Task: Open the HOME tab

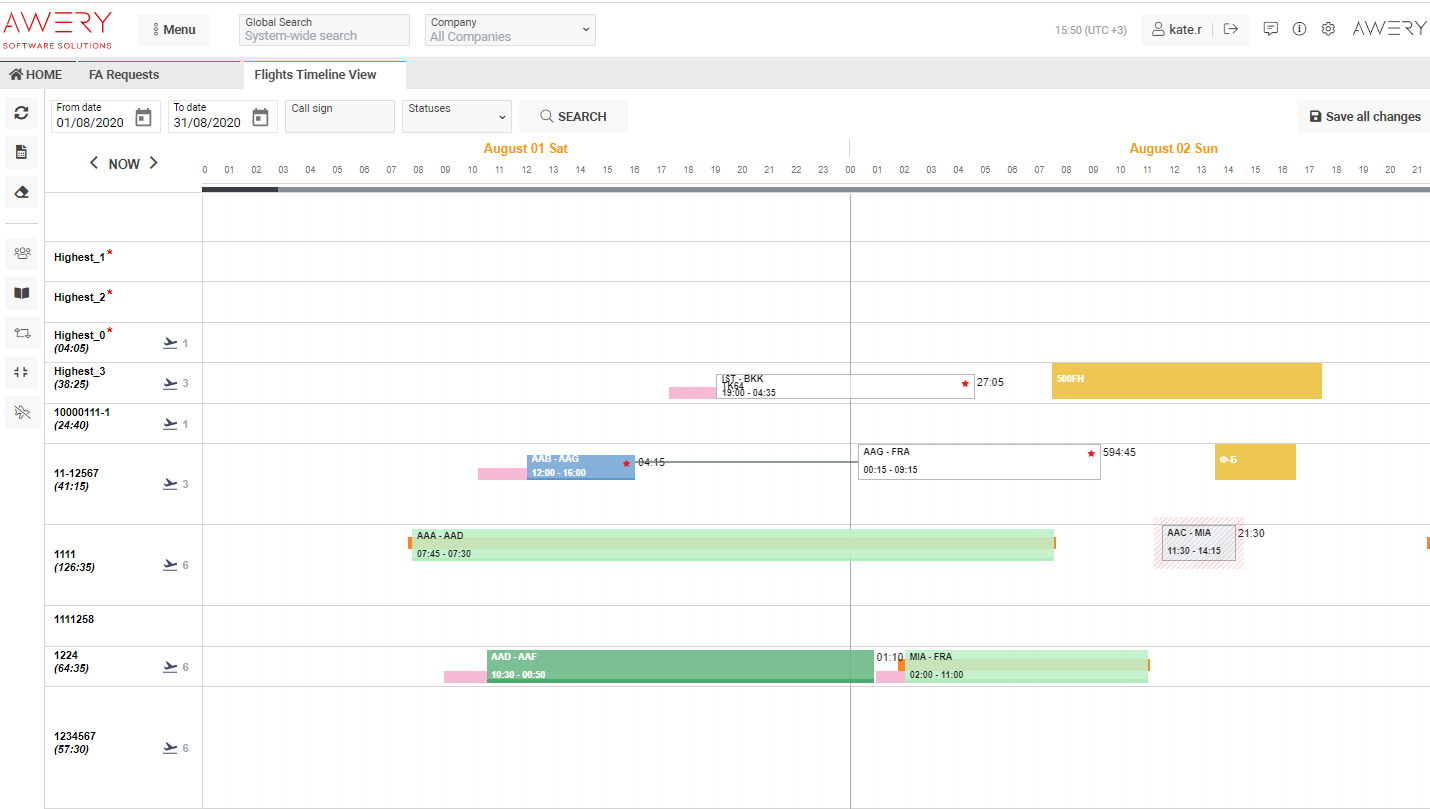Action: pos(36,75)
